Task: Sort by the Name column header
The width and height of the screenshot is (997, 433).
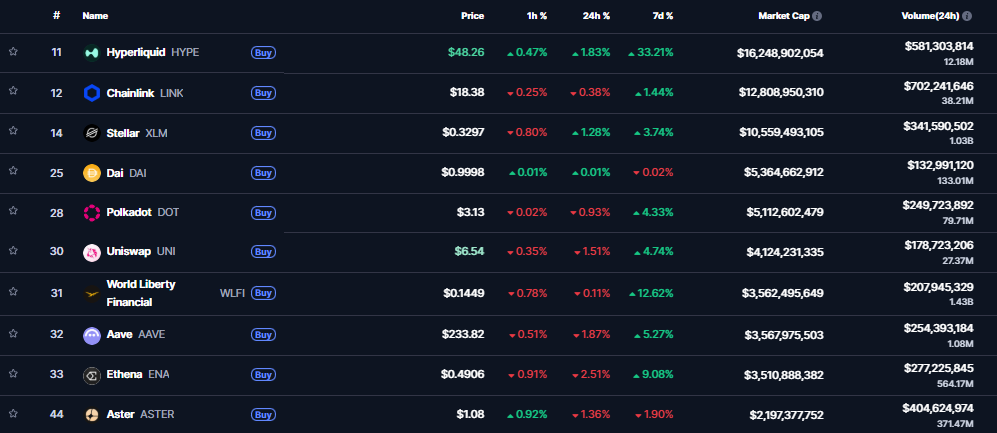Action: [95, 16]
